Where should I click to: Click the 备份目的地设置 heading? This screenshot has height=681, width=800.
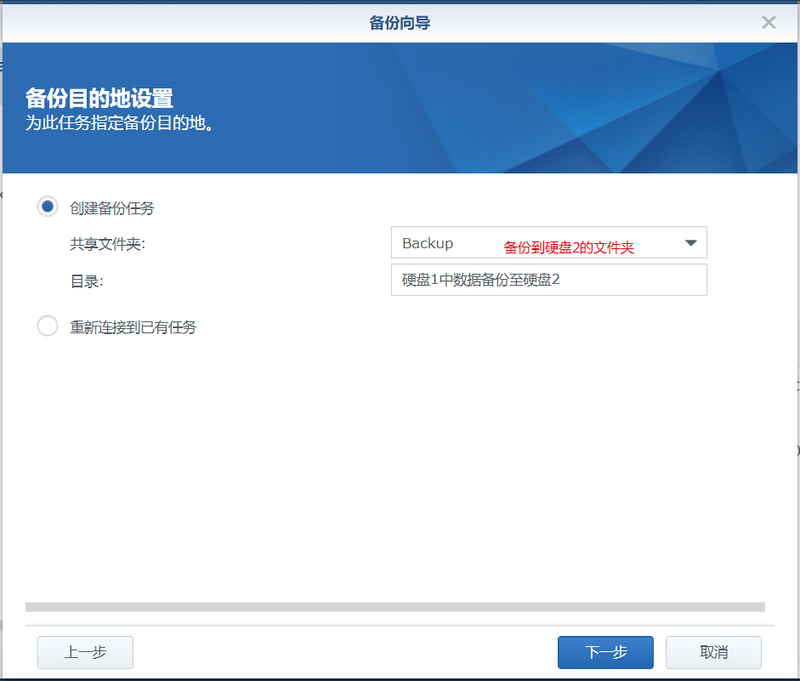(99, 98)
